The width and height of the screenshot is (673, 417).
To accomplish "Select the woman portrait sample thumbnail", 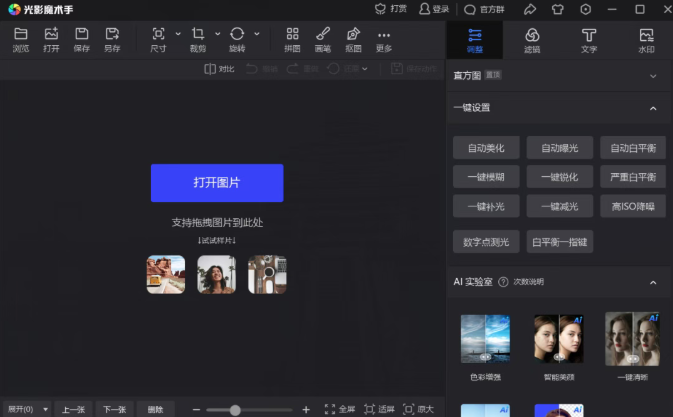I will tap(216, 274).
